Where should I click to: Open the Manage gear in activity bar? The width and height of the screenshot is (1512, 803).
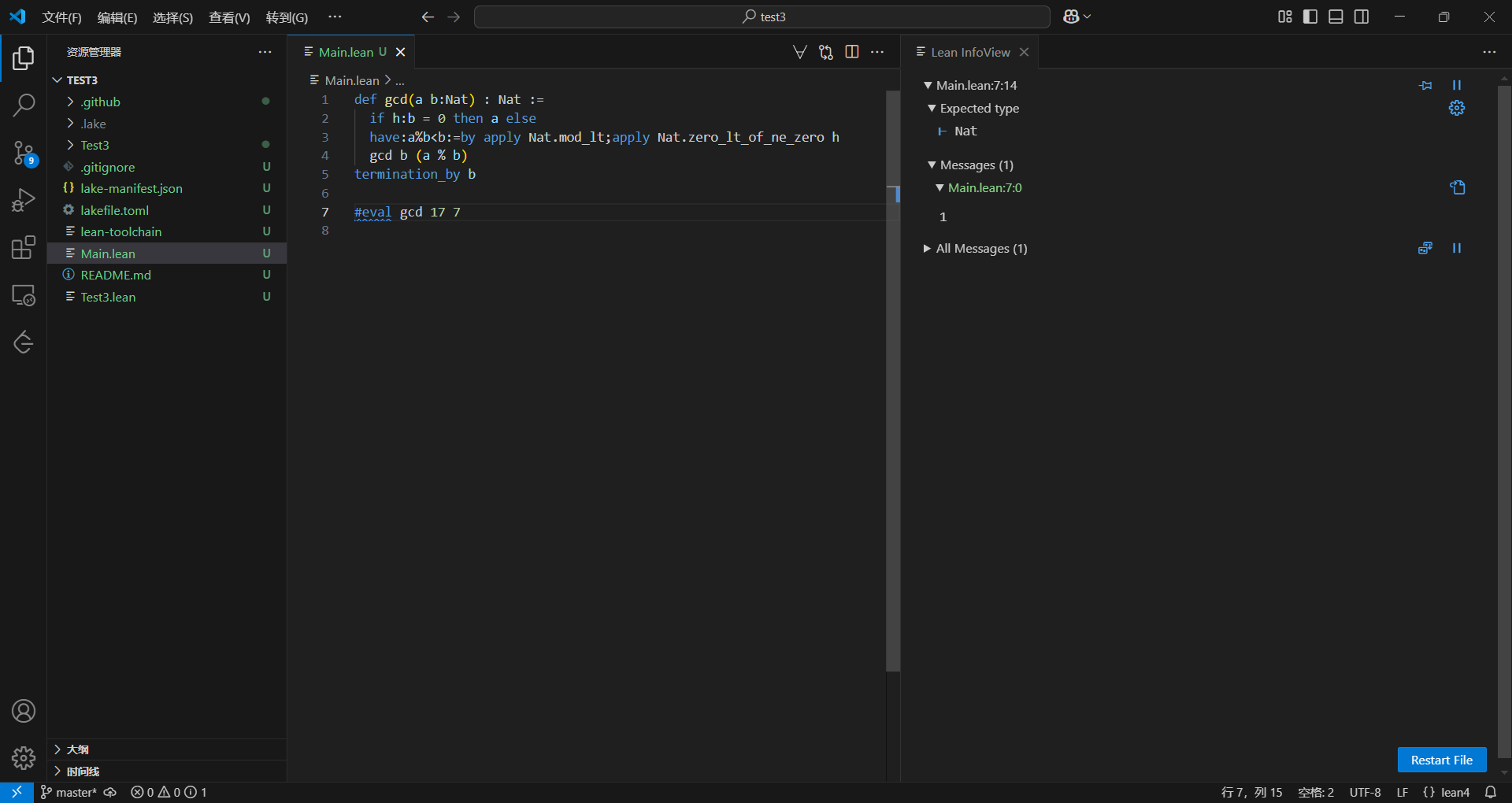[x=24, y=758]
